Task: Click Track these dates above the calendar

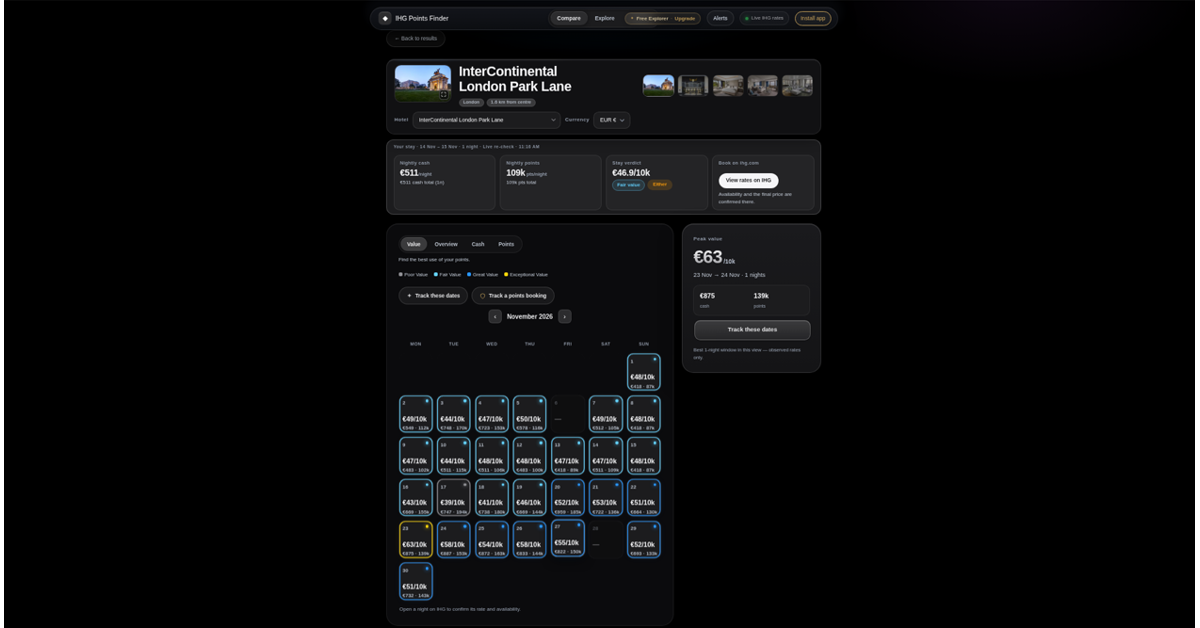Action: (x=434, y=296)
